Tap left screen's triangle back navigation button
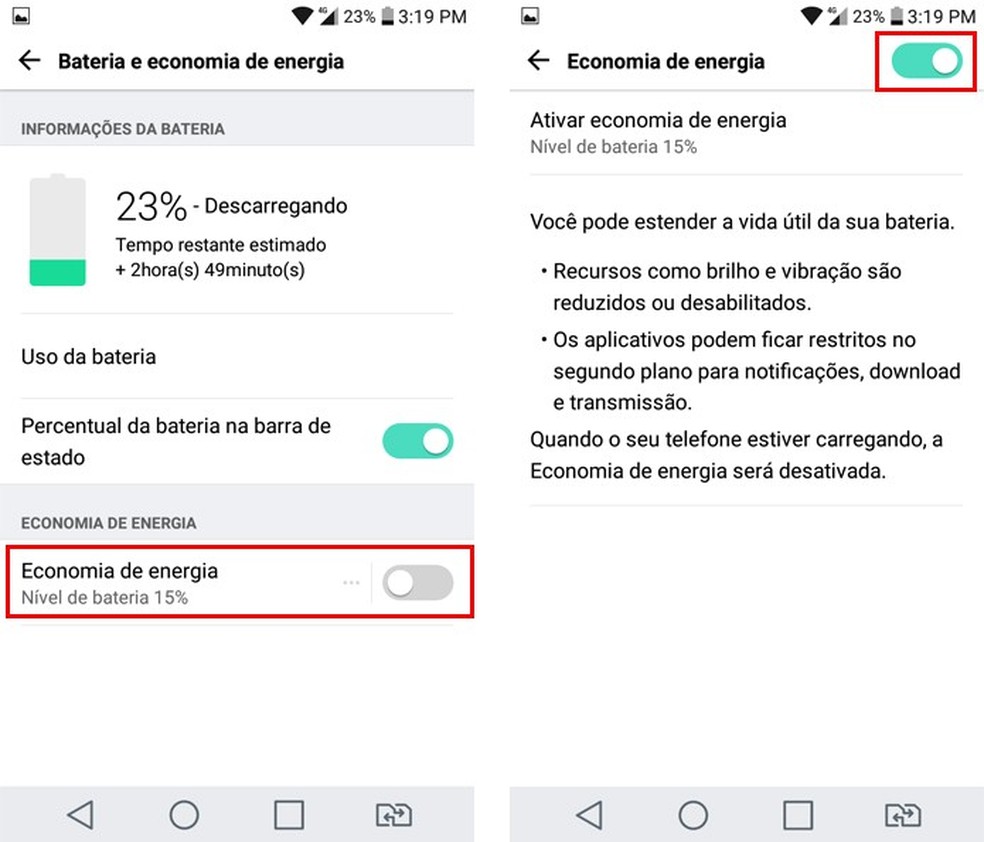The height and width of the screenshot is (842, 984). 81,814
